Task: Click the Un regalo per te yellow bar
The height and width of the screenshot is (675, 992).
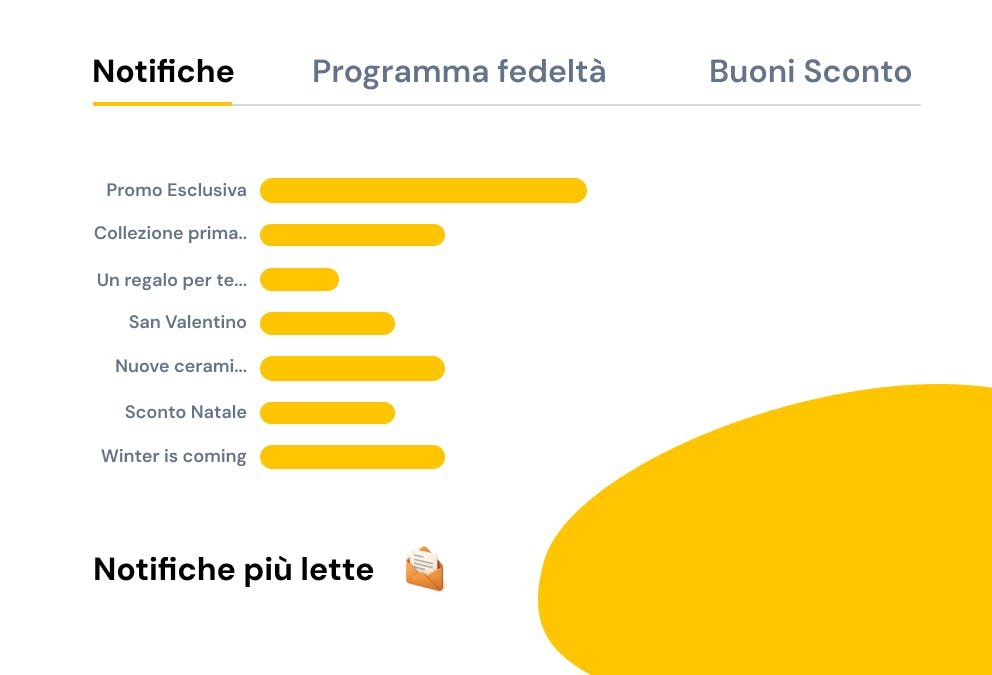Action: (x=299, y=279)
